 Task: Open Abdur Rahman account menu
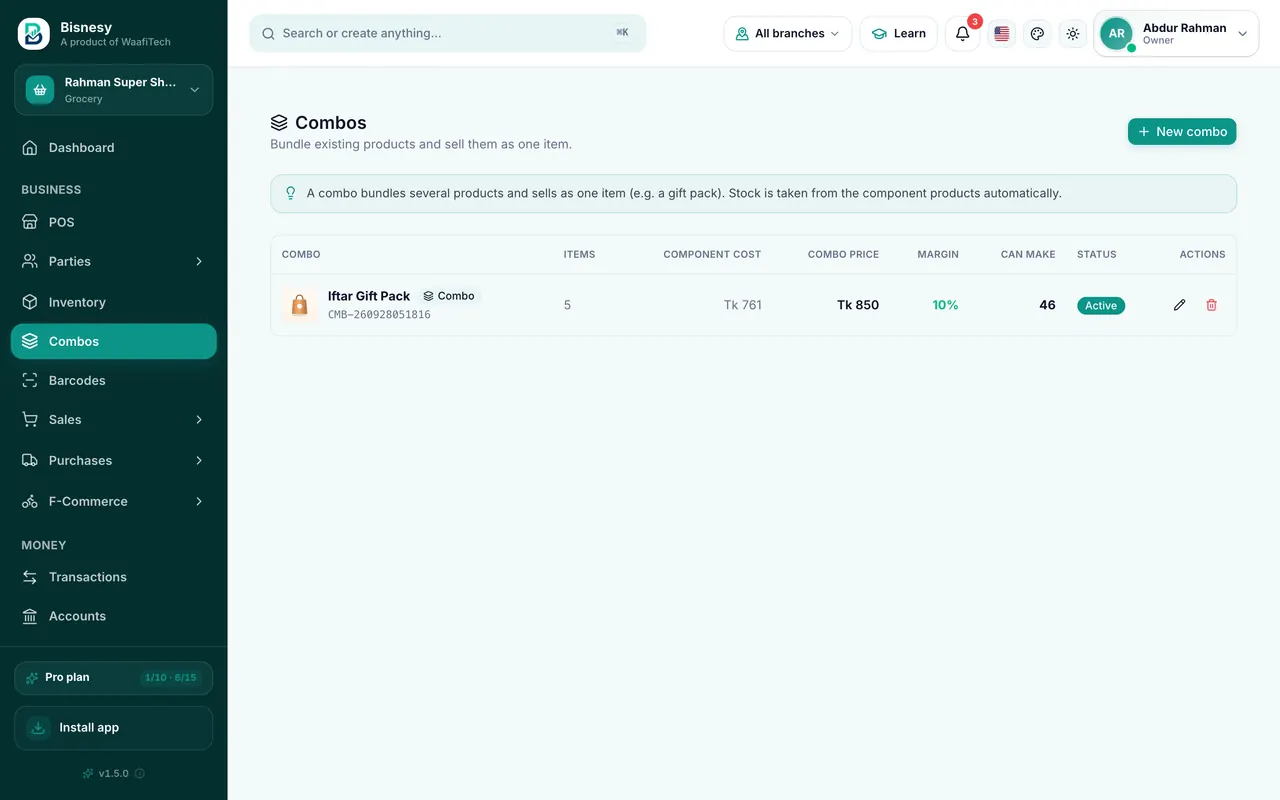click(x=1176, y=34)
